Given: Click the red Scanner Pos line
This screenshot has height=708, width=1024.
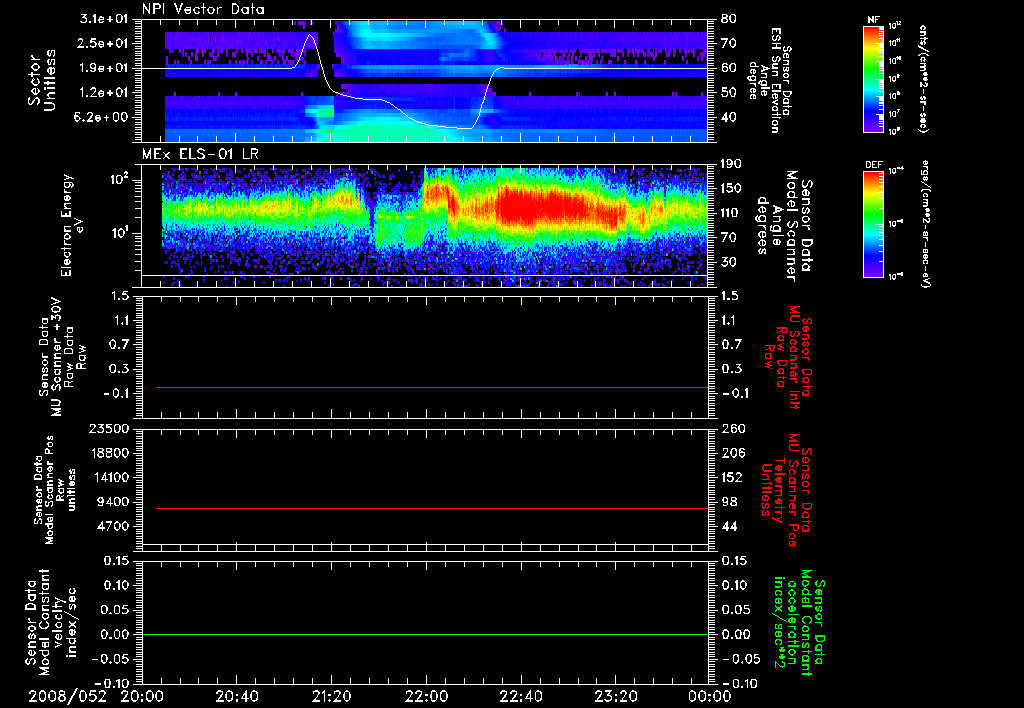Looking at the screenshot, I should [x=431, y=508].
